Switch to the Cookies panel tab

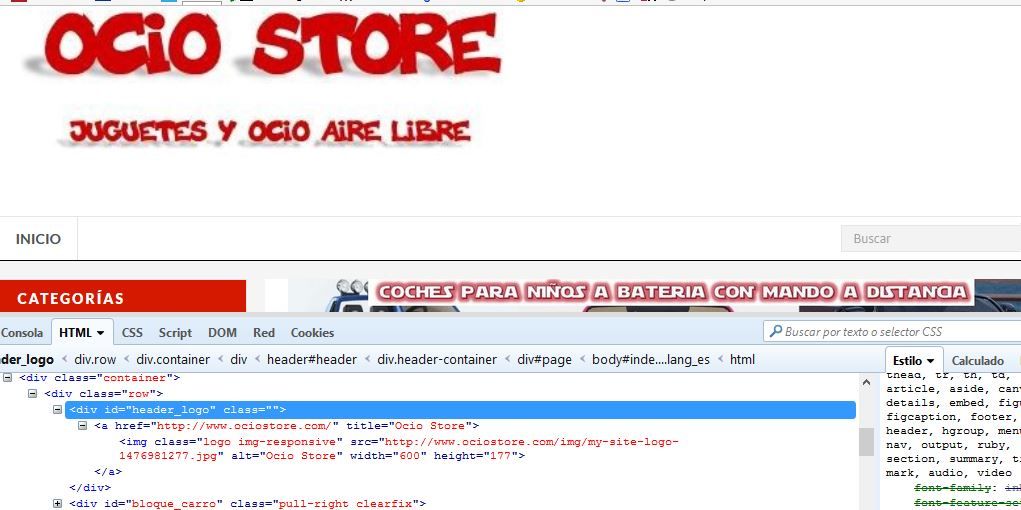pos(312,333)
